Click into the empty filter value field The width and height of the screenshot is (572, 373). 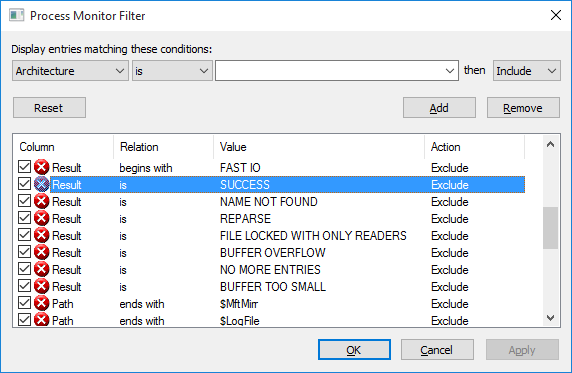tap(330, 71)
